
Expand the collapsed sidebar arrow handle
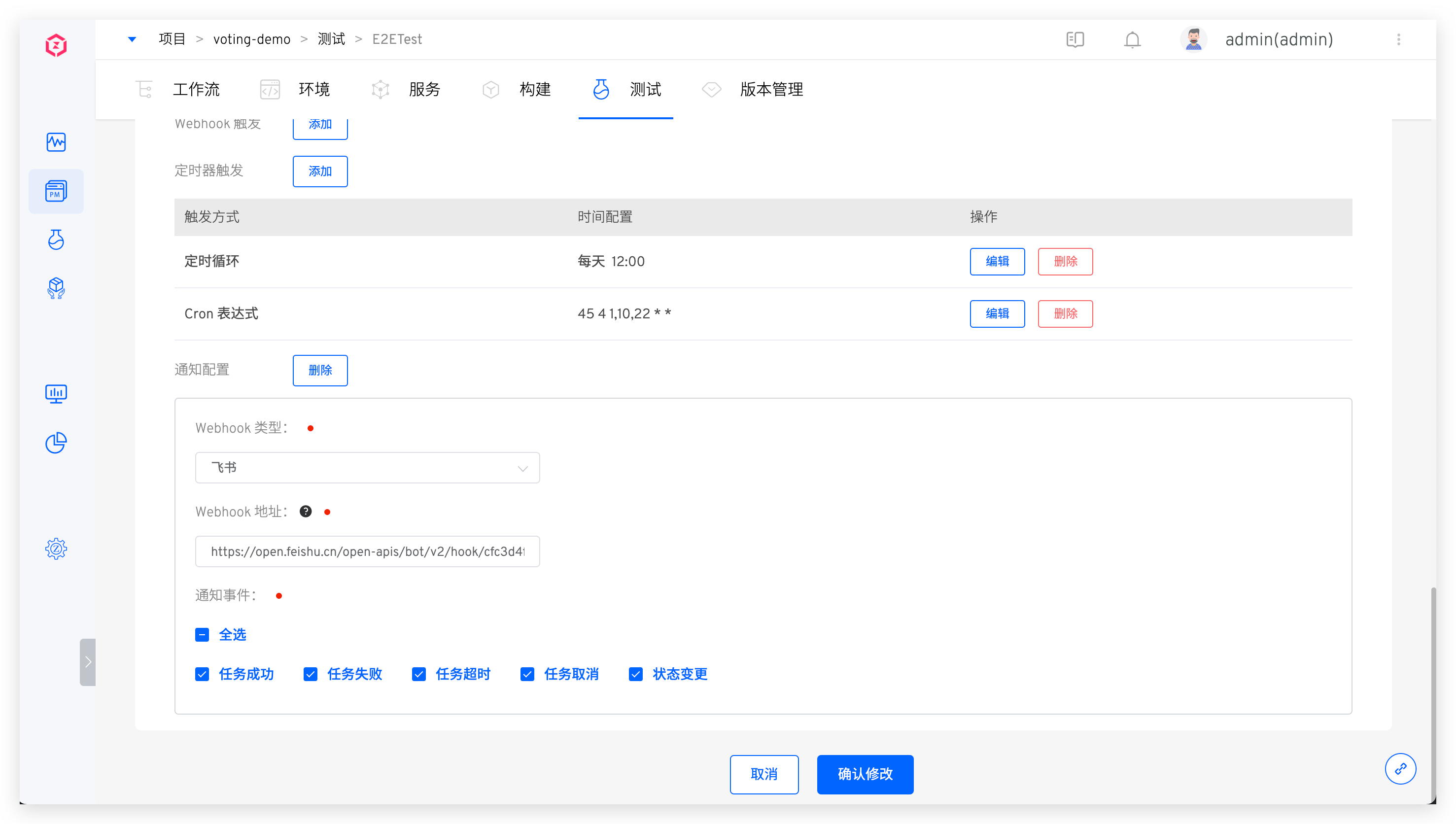click(88, 662)
